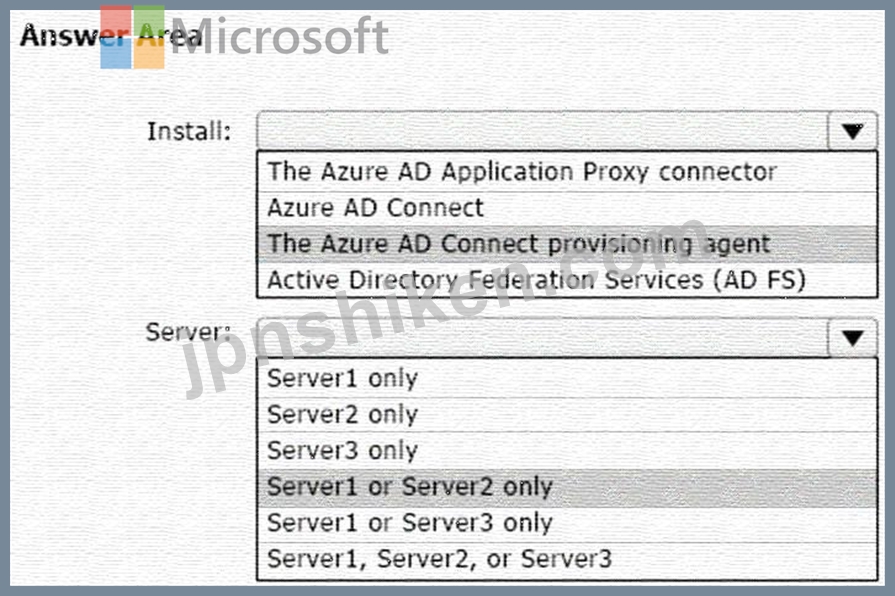This screenshot has height=596, width=895.
Task: Select The Azure AD Connect provisioning agent
Action: coord(567,244)
